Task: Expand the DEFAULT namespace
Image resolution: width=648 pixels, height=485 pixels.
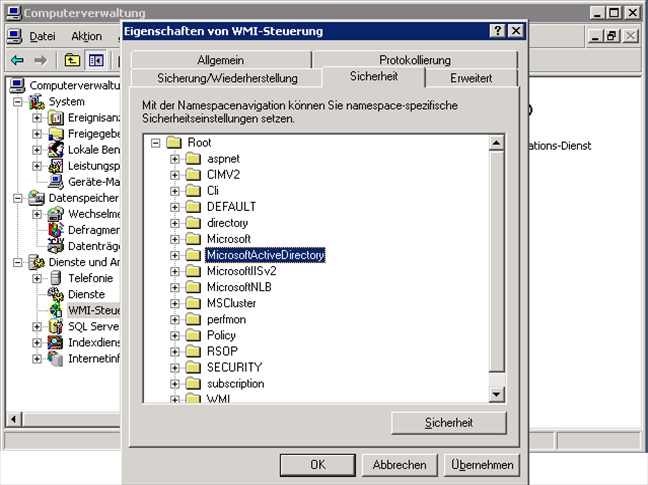Action: coord(175,207)
